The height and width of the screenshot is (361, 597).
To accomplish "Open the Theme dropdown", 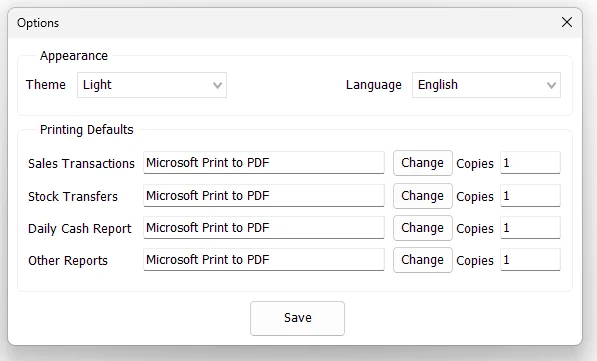I will click(152, 85).
